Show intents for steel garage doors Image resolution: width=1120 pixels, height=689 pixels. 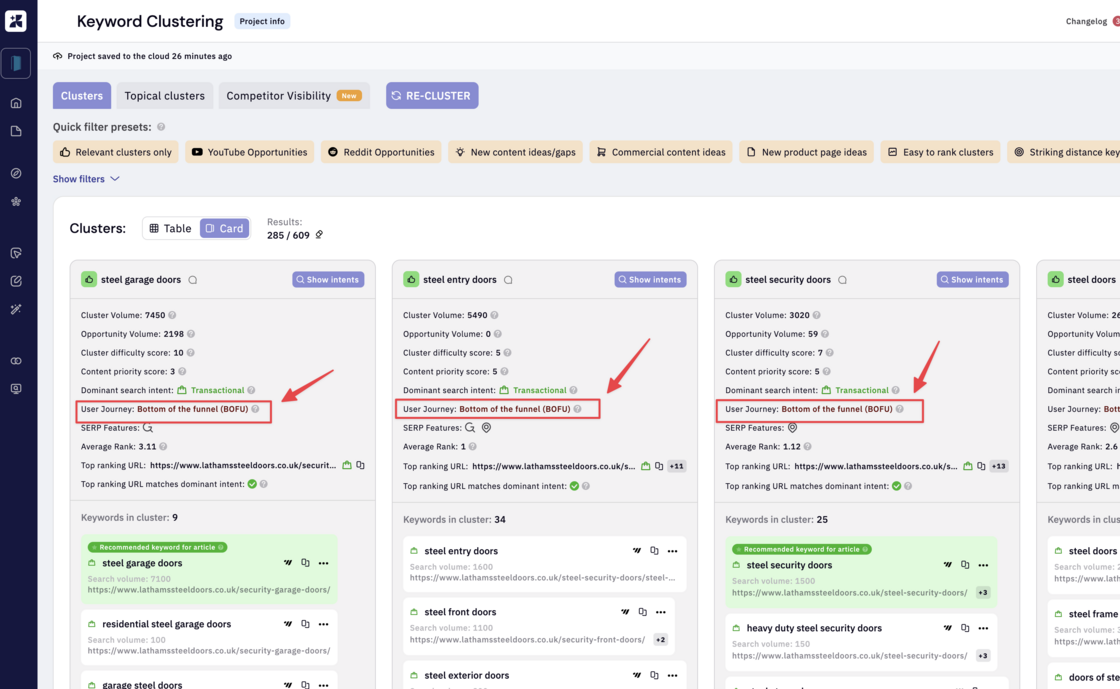[328, 280]
